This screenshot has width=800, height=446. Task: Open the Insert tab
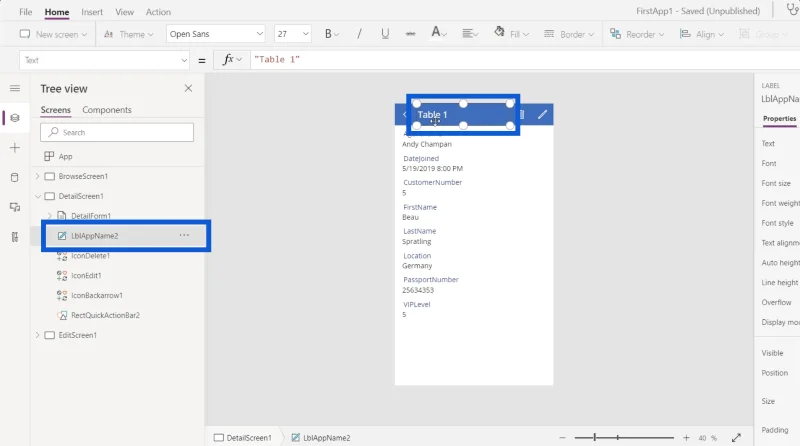click(92, 12)
